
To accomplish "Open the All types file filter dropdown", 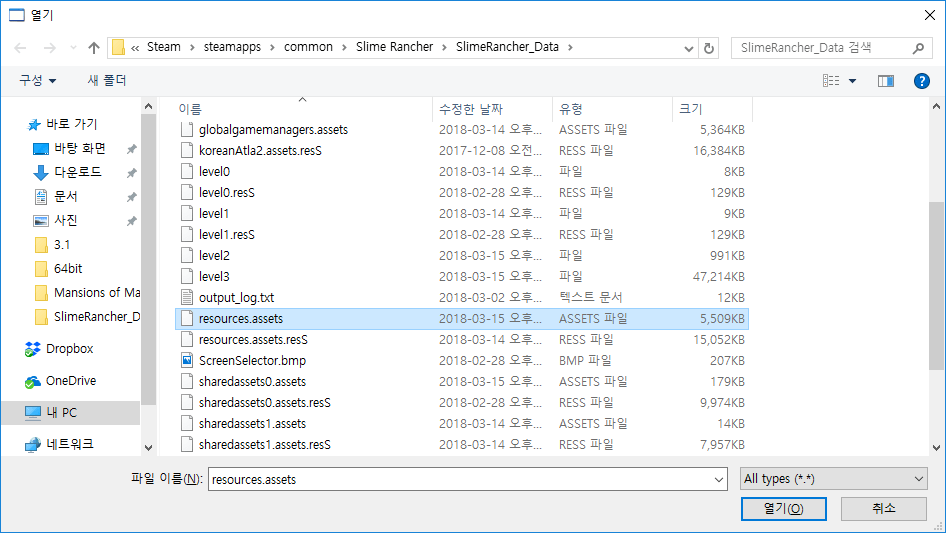I will 834,479.
